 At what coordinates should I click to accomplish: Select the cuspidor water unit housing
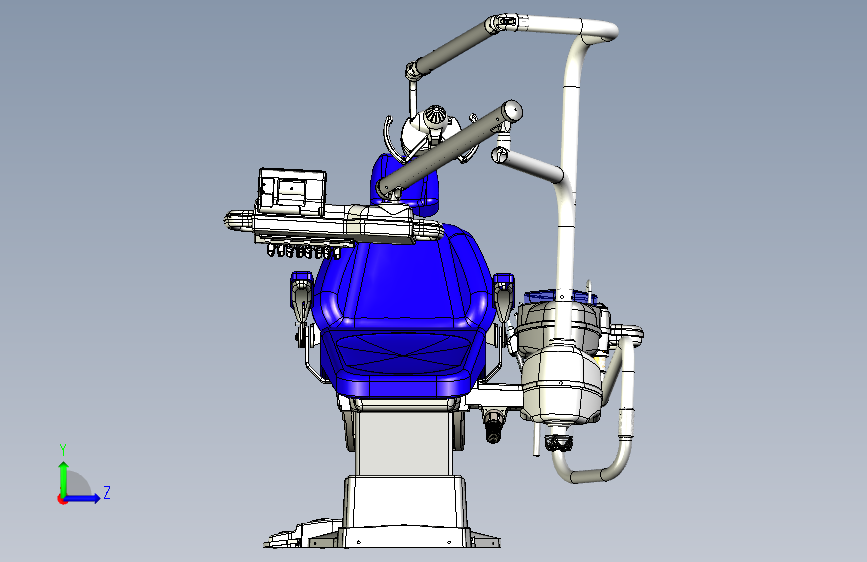561,382
